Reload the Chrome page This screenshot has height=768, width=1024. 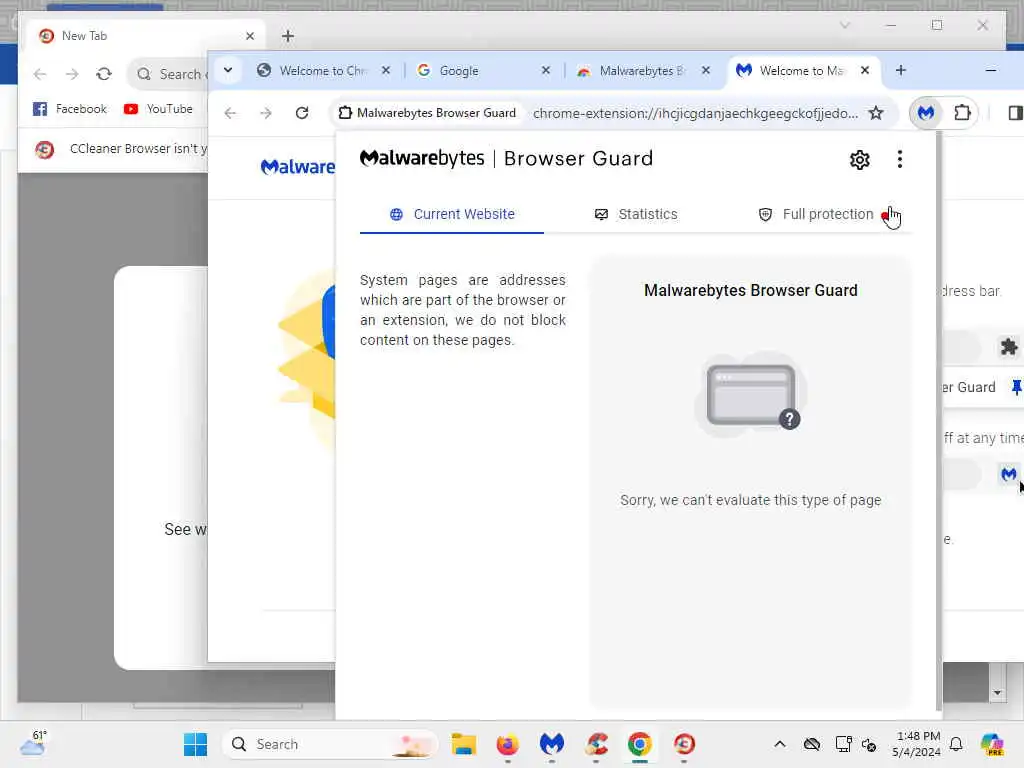302,113
